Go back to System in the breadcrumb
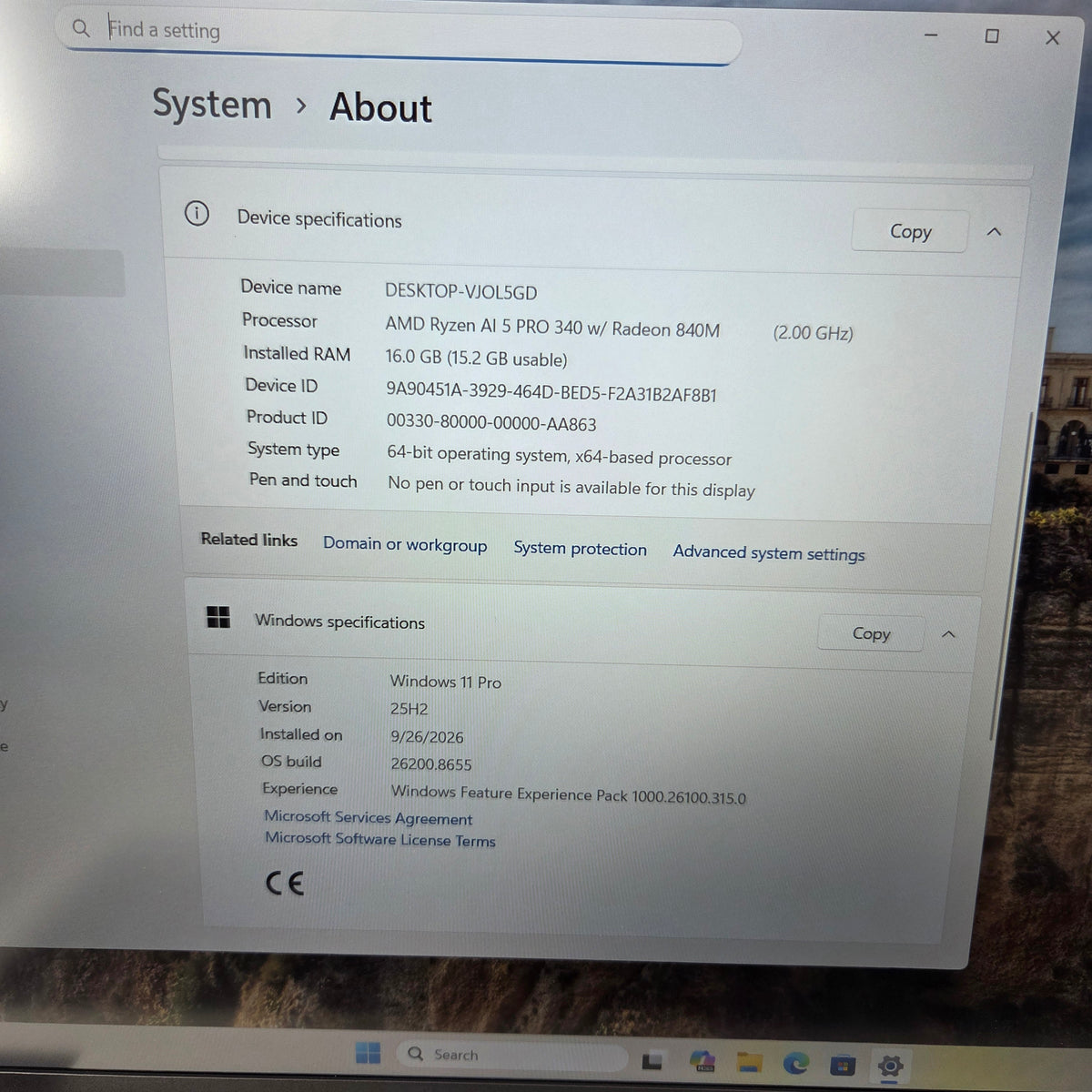1092x1092 pixels. point(212,104)
